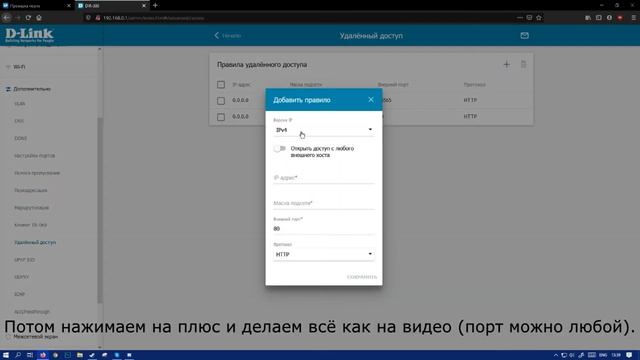The height and width of the screenshot is (360, 640).
Task: Close the DIR-300 browser tab
Action: (x=144, y=6)
